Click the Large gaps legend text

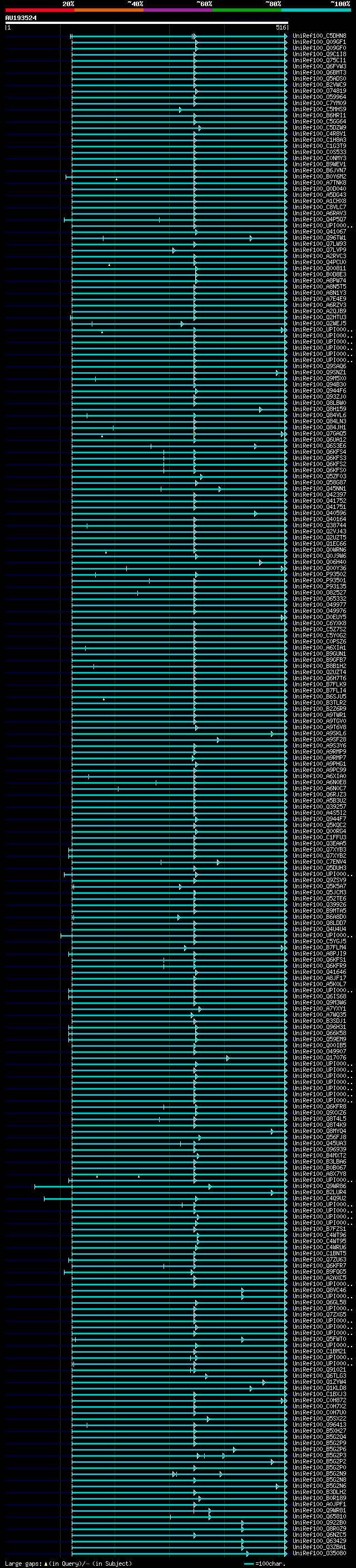68,1564
